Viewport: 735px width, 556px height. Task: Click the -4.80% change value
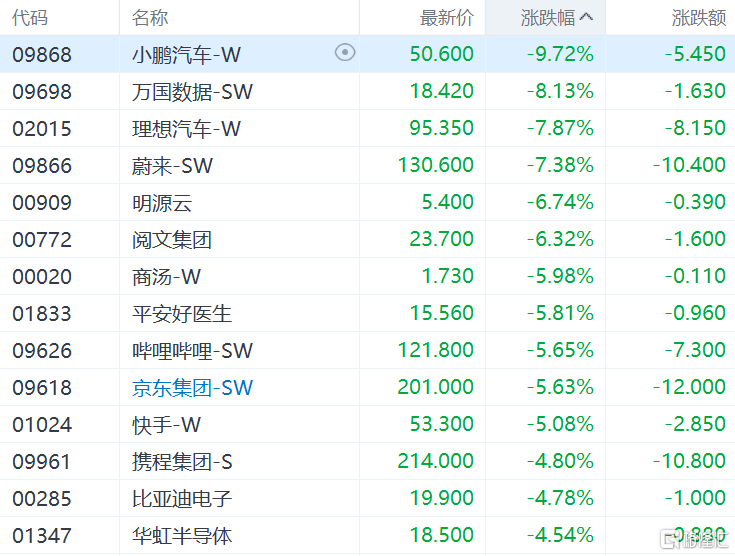point(561,461)
